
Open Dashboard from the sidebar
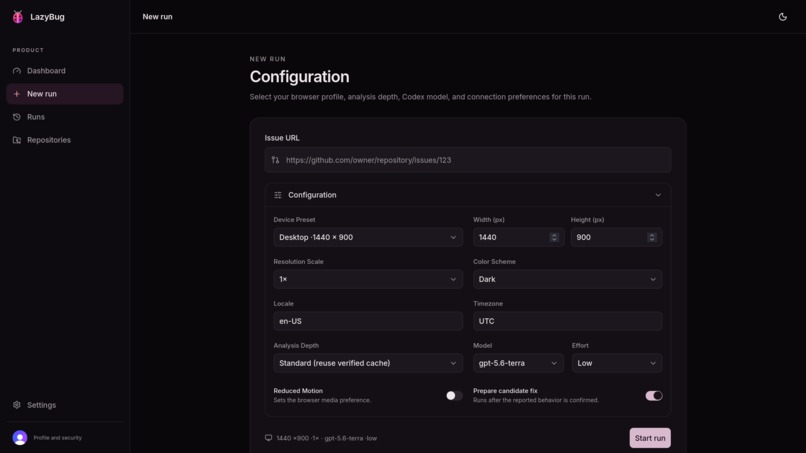tap(65, 70)
